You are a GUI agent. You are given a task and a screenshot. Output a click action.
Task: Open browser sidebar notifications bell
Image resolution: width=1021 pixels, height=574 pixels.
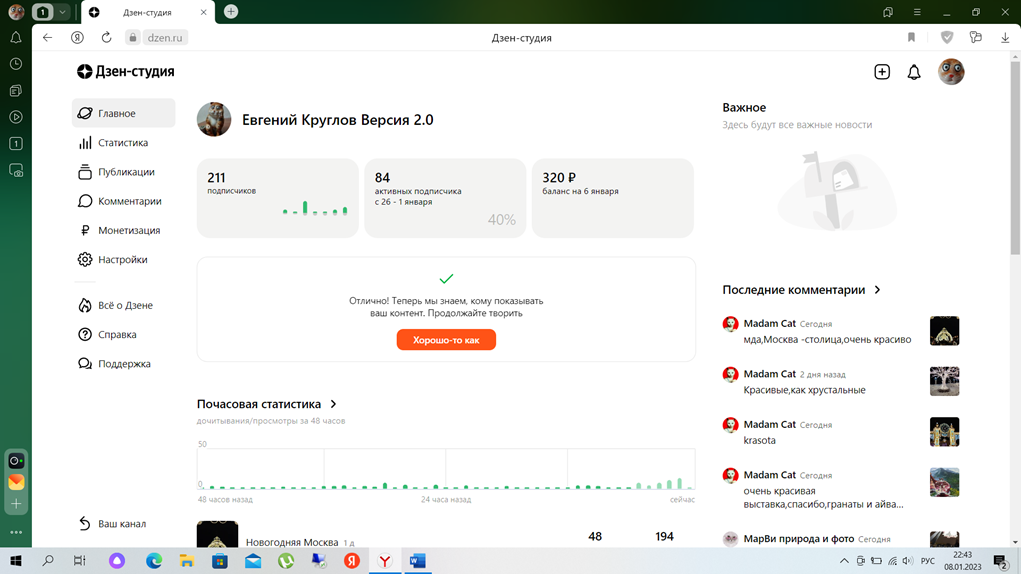pyautogui.click(x=16, y=38)
